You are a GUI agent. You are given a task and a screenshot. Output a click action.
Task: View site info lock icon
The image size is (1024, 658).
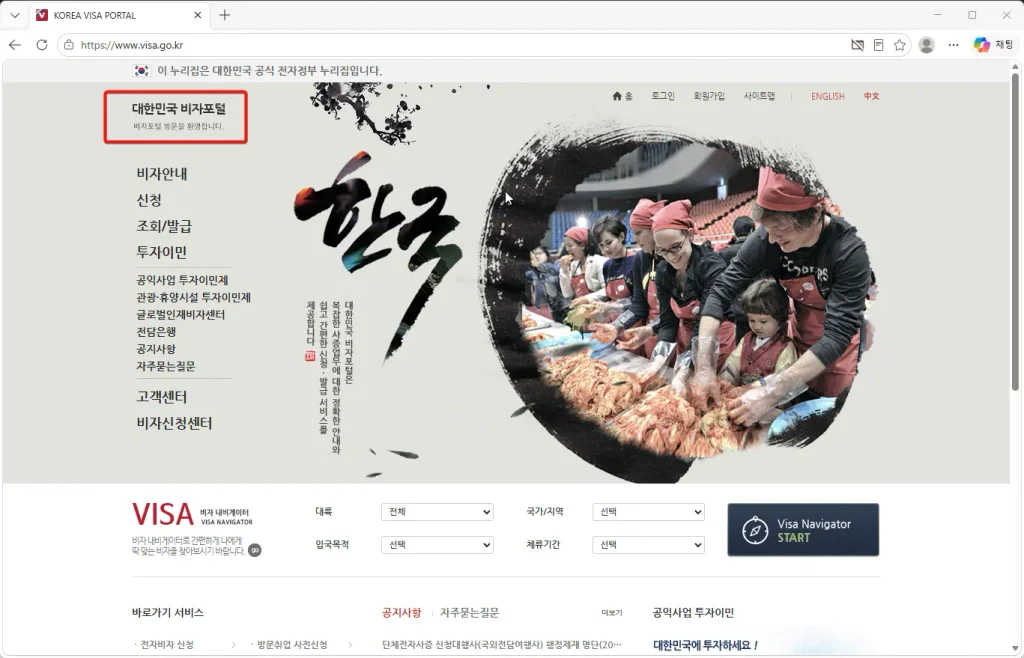(x=69, y=45)
